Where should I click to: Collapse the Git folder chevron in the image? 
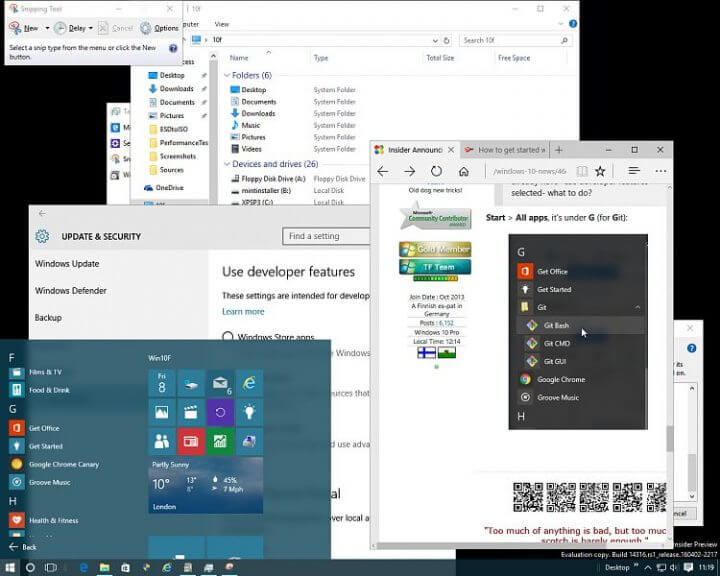tap(638, 307)
